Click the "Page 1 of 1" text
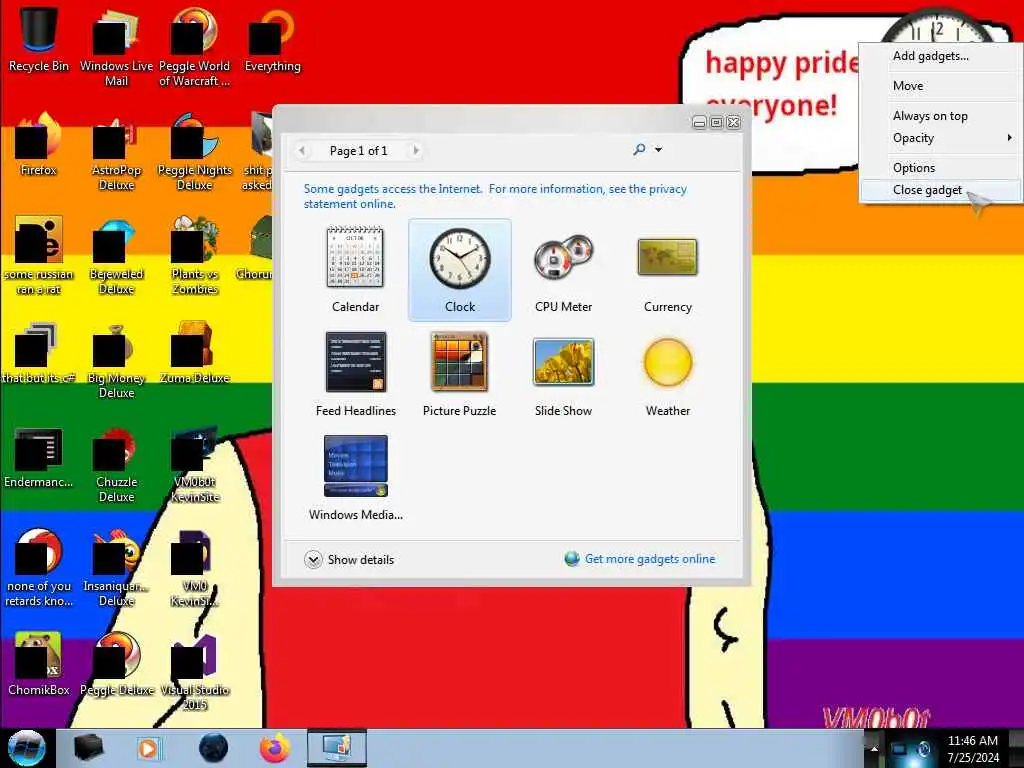1024x768 pixels. point(359,151)
